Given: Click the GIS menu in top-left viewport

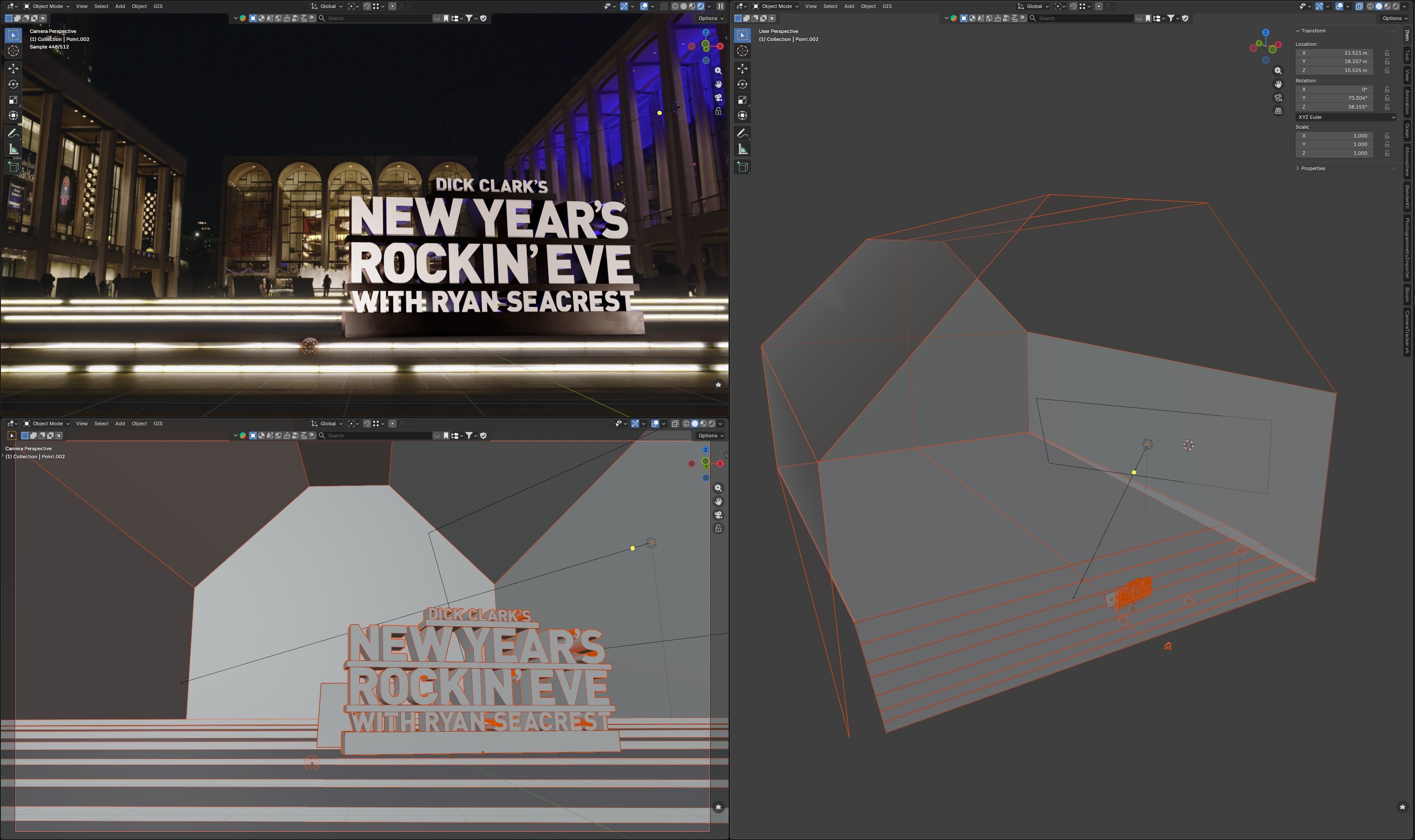Looking at the screenshot, I should click(158, 6).
